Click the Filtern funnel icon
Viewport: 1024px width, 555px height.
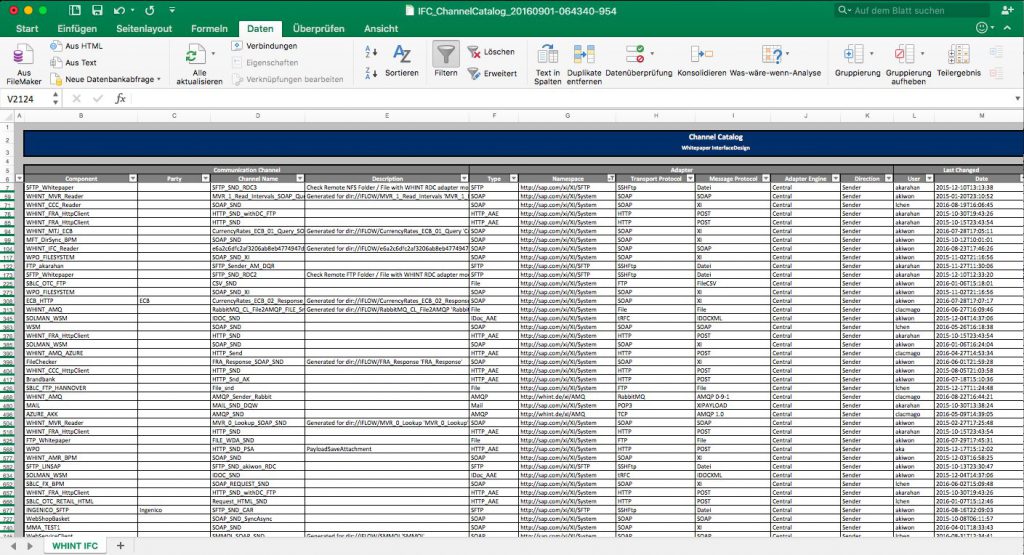click(x=446, y=54)
